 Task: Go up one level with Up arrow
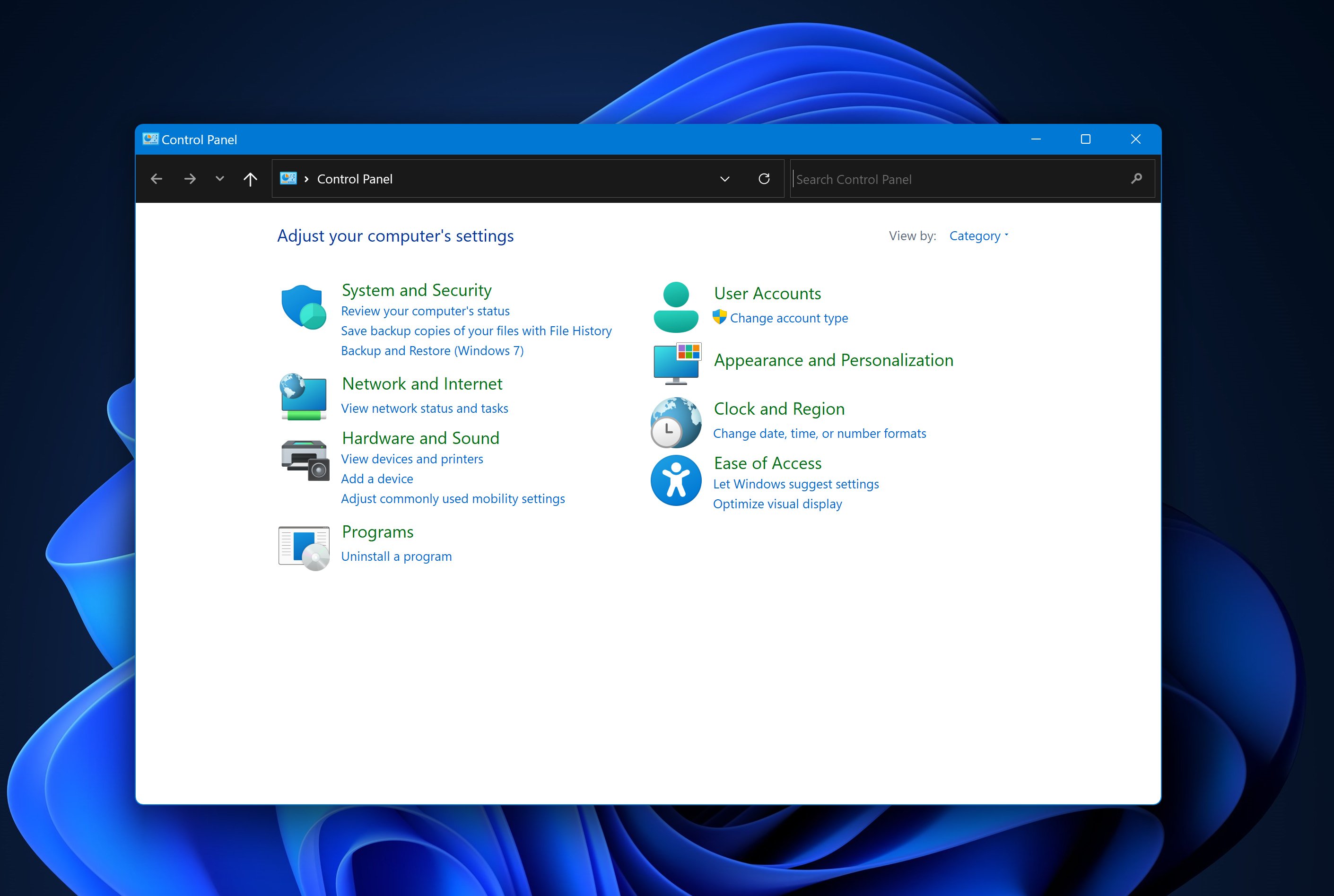[x=250, y=179]
